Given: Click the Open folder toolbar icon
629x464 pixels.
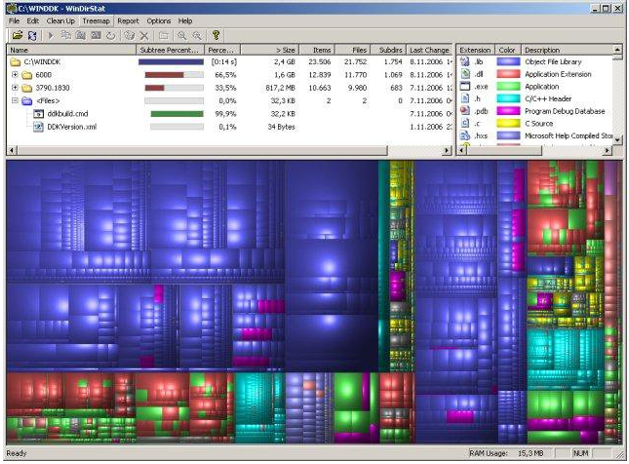Looking at the screenshot, I should 17,34.
